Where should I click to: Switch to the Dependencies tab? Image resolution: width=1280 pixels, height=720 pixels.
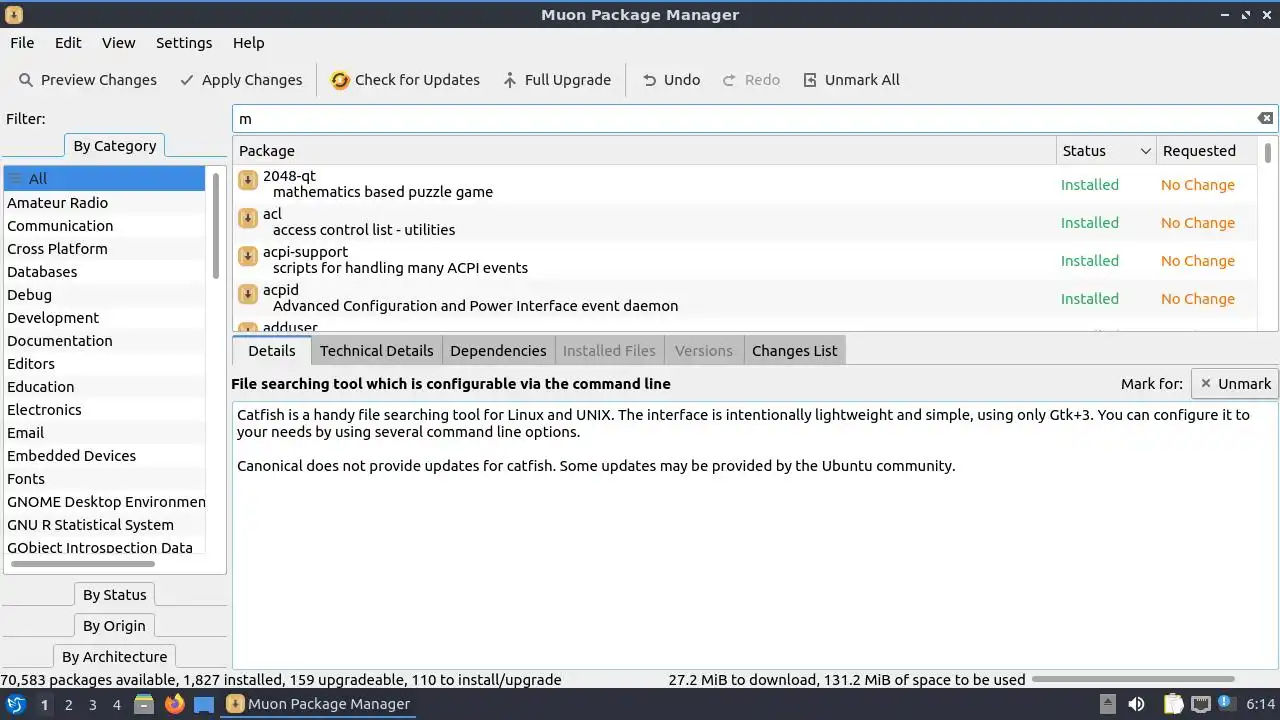click(498, 351)
